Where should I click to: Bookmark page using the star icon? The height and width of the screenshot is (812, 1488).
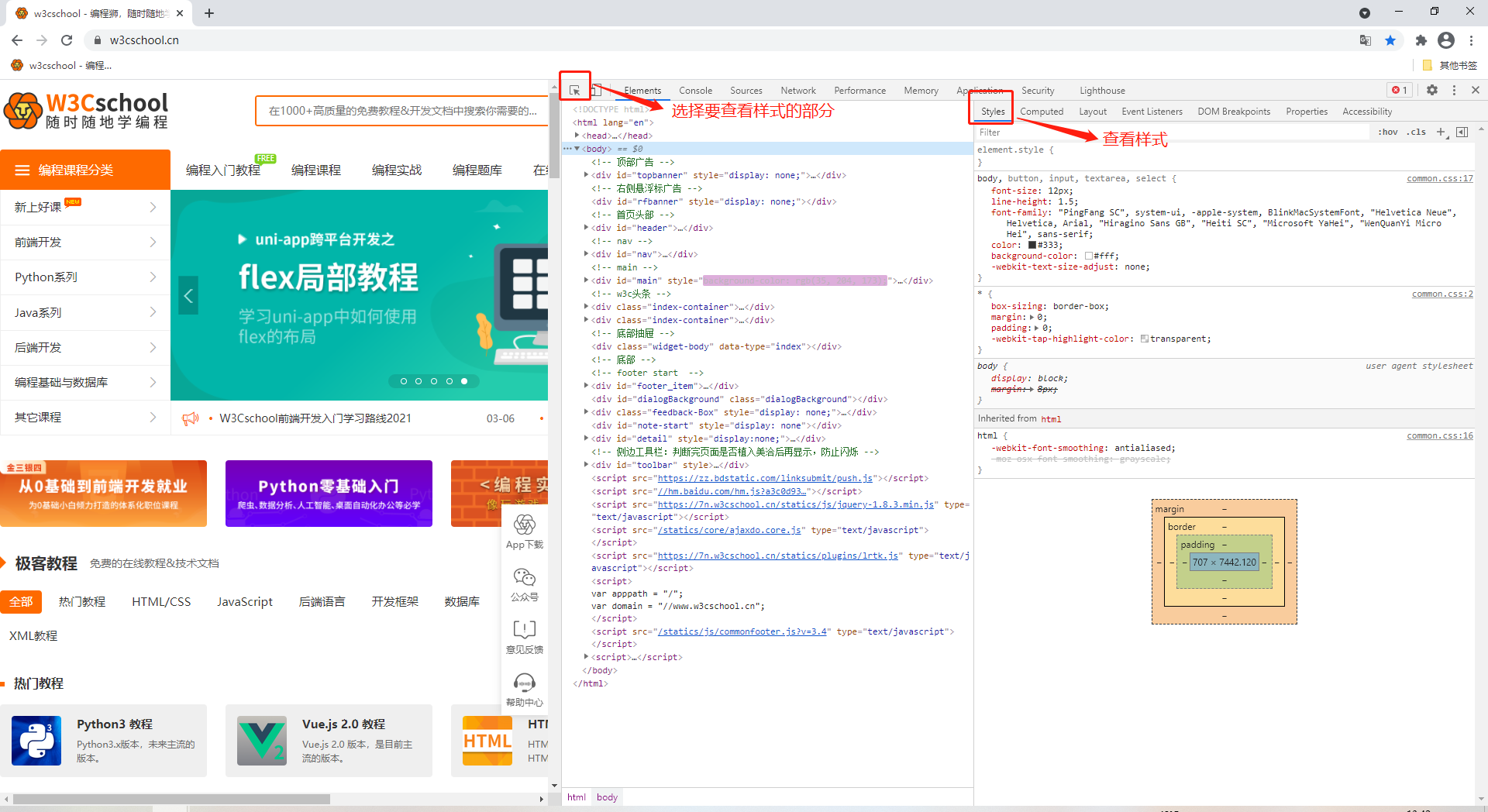[x=1390, y=40]
